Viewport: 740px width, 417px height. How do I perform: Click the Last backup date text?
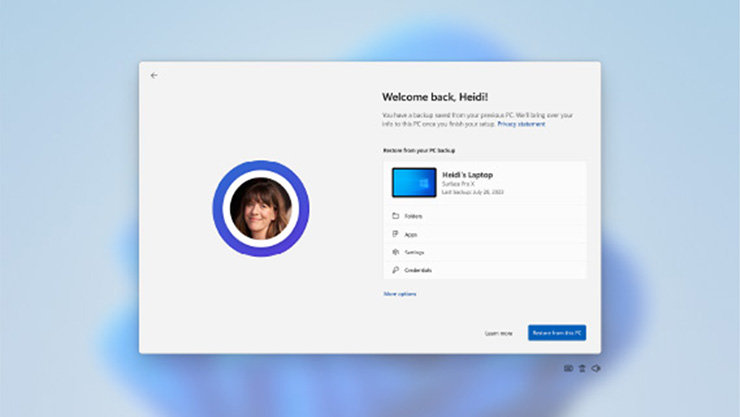[473, 192]
